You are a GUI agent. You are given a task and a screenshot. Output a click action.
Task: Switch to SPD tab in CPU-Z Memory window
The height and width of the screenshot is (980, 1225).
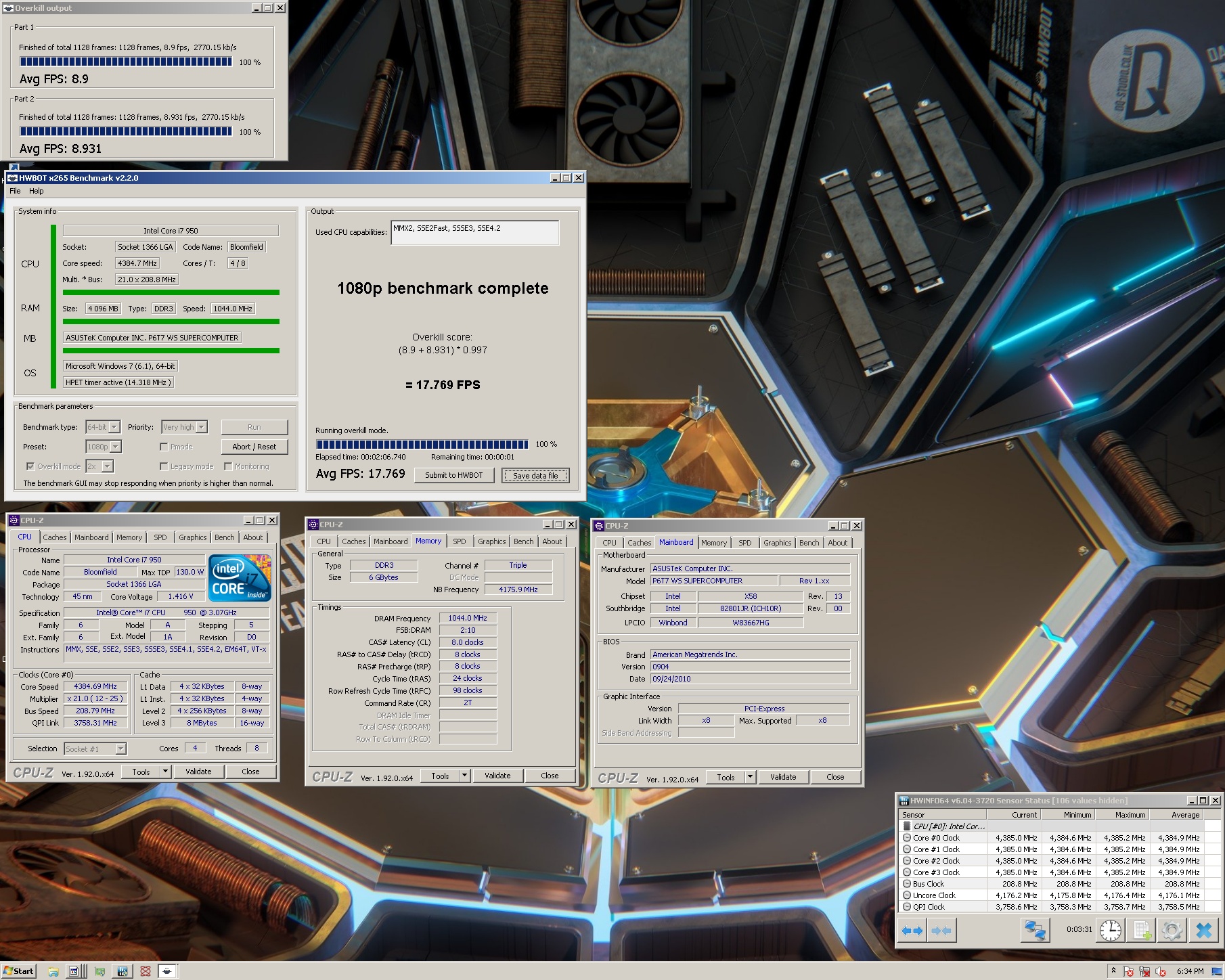pos(460,541)
